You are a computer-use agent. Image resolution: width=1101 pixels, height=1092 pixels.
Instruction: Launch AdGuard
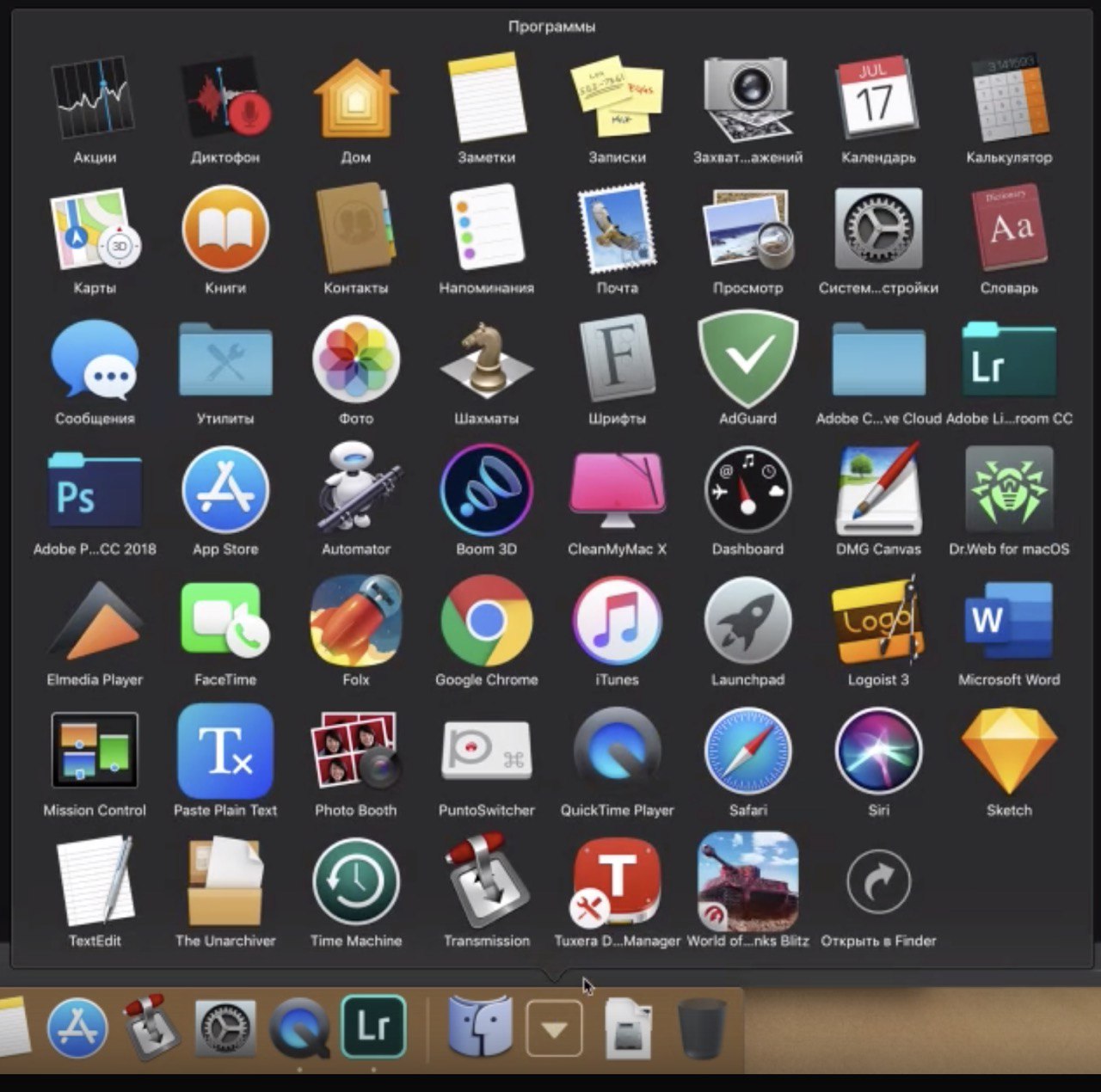click(748, 359)
